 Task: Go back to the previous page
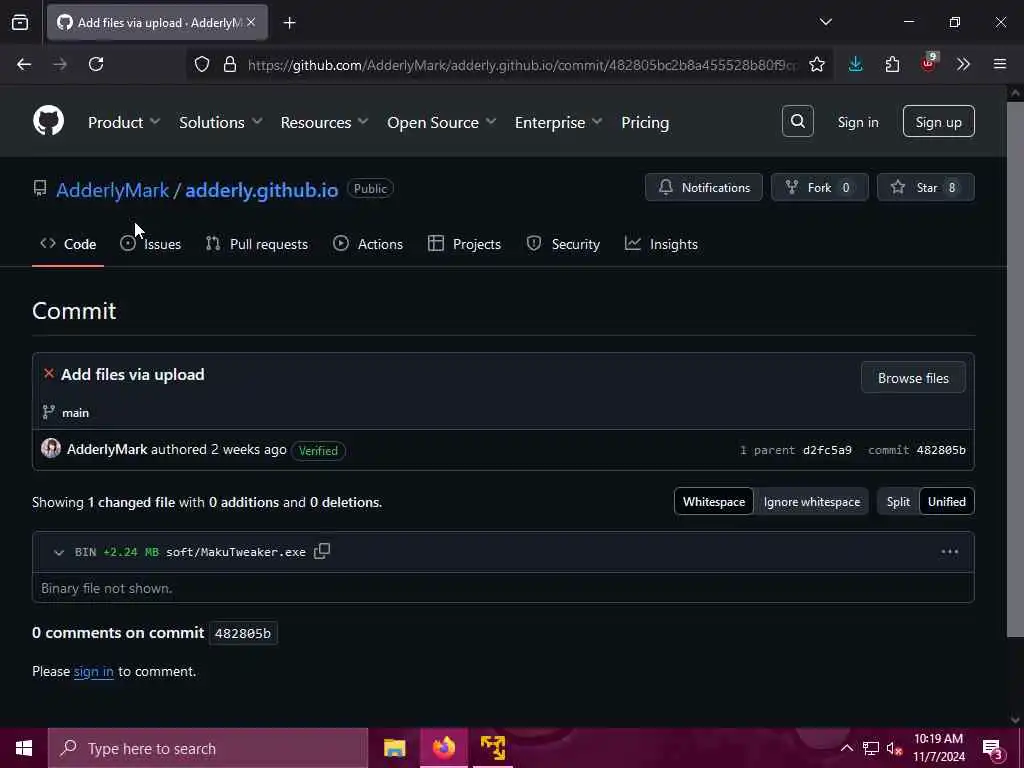[24, 64]
